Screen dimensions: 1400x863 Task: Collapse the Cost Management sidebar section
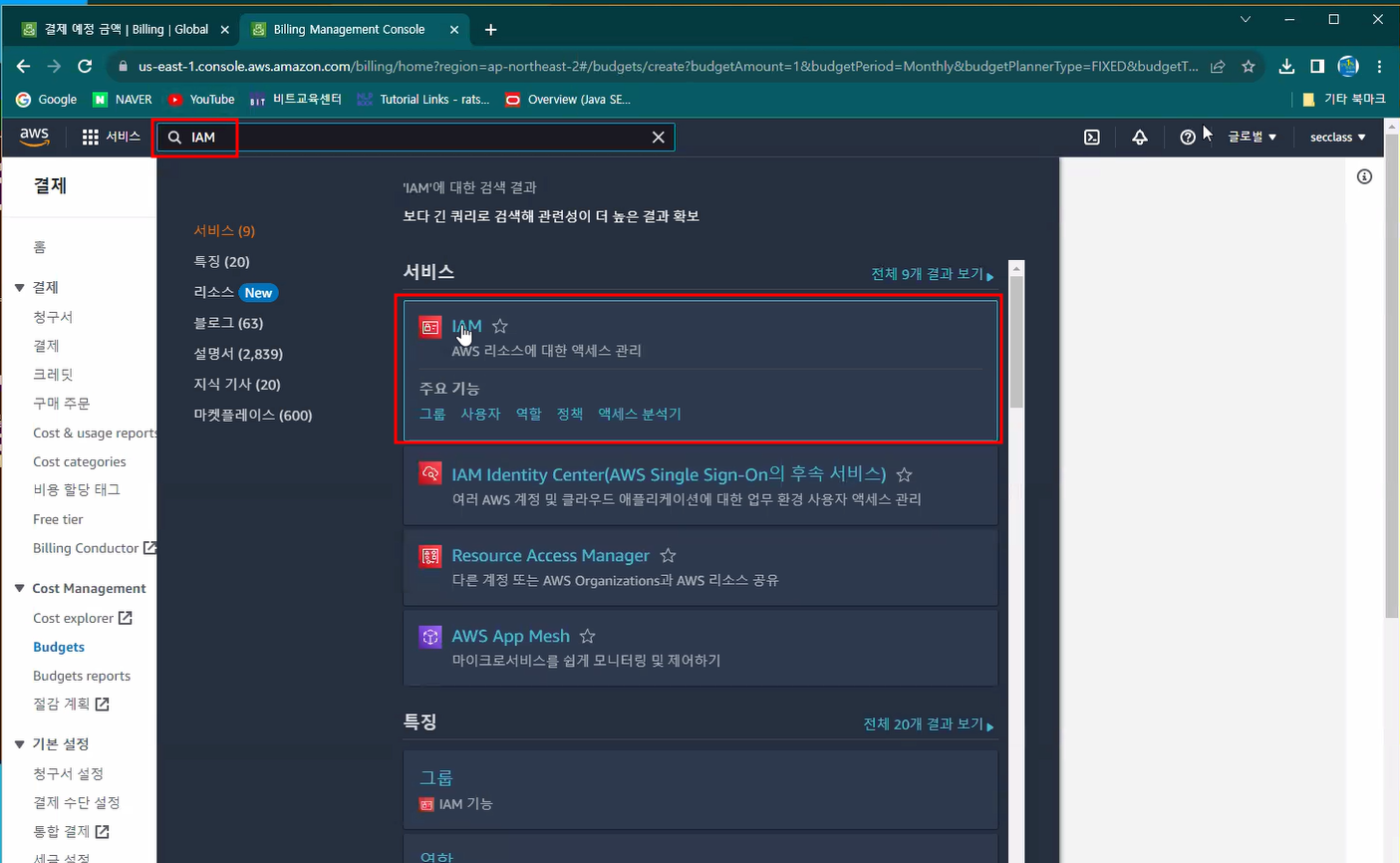(x=19, y=589)
